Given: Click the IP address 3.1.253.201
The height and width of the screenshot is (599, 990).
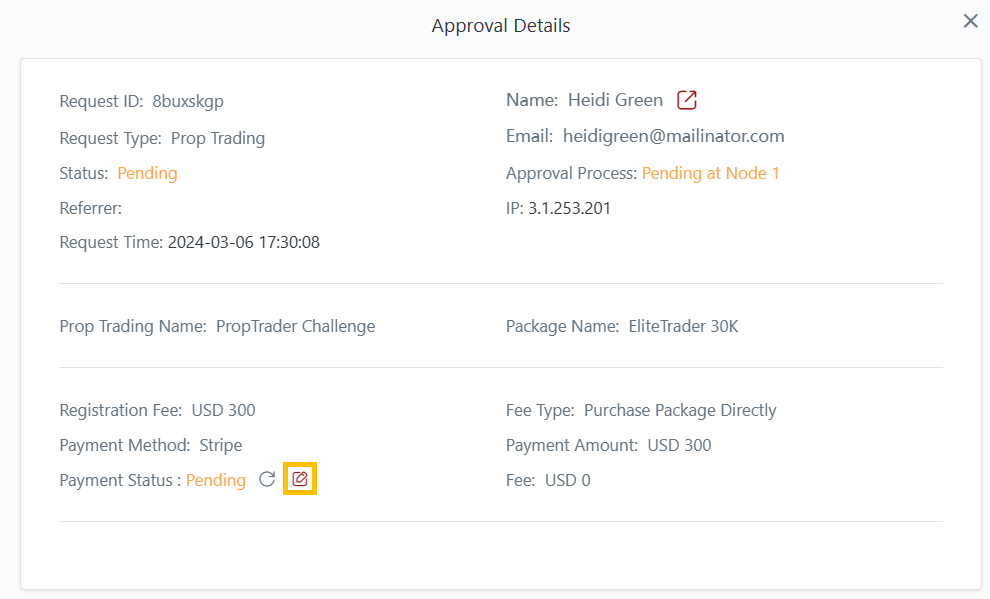Looking at the screenshot, I should [x=569, y=208].
